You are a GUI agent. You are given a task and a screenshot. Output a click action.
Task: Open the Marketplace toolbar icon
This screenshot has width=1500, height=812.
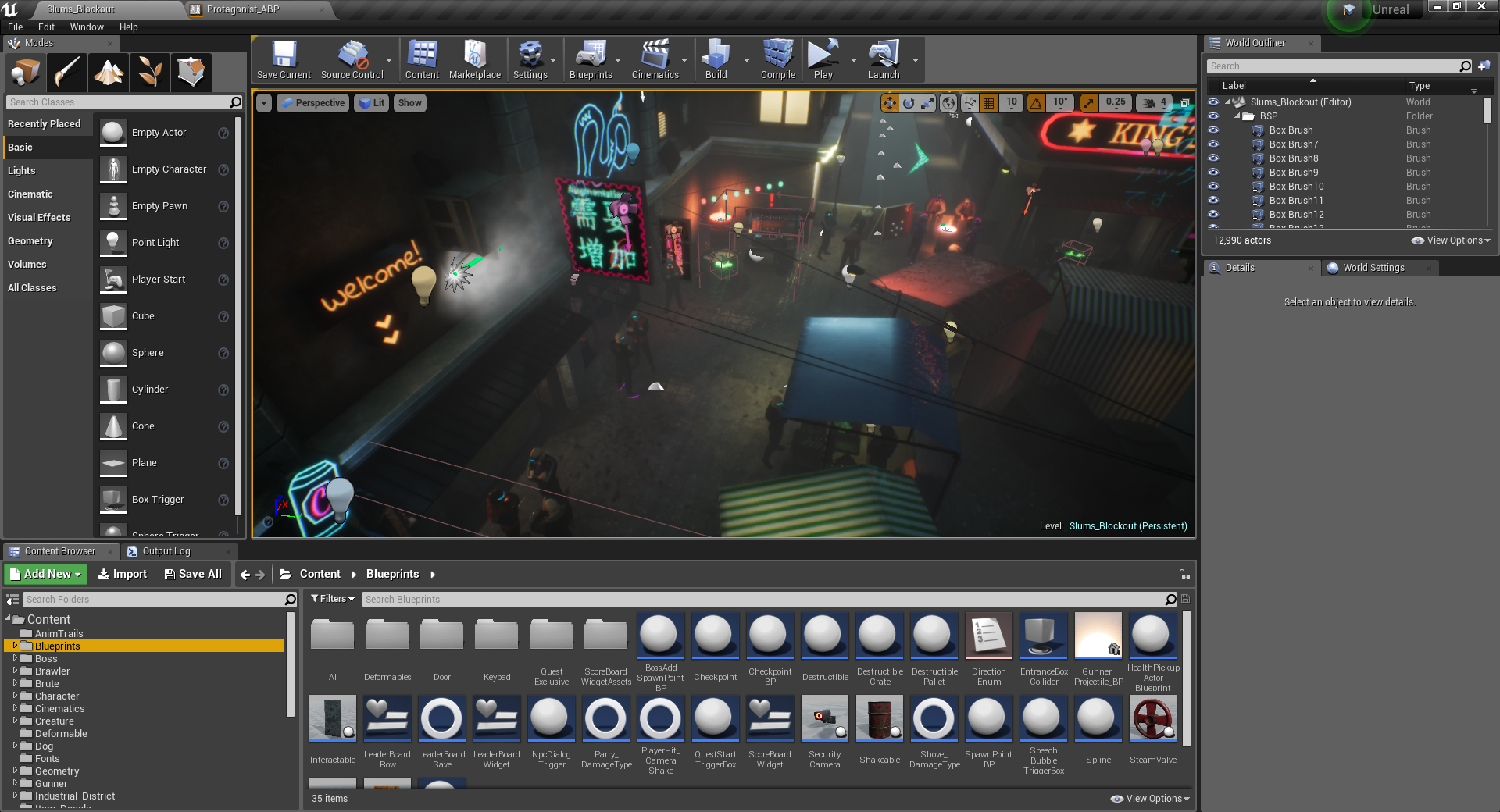(x=475, y=59)
